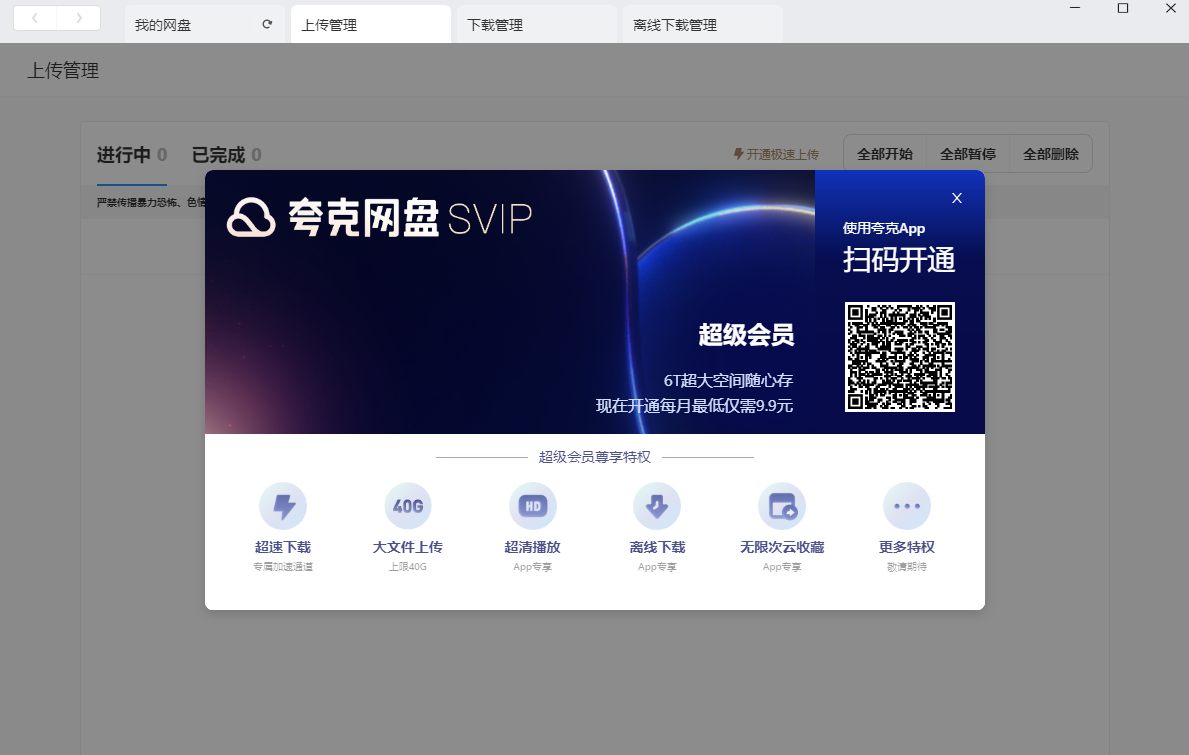This screenshot has height=755, width=1189.
Task: Go forward with the right arrow
Action: 79,18
